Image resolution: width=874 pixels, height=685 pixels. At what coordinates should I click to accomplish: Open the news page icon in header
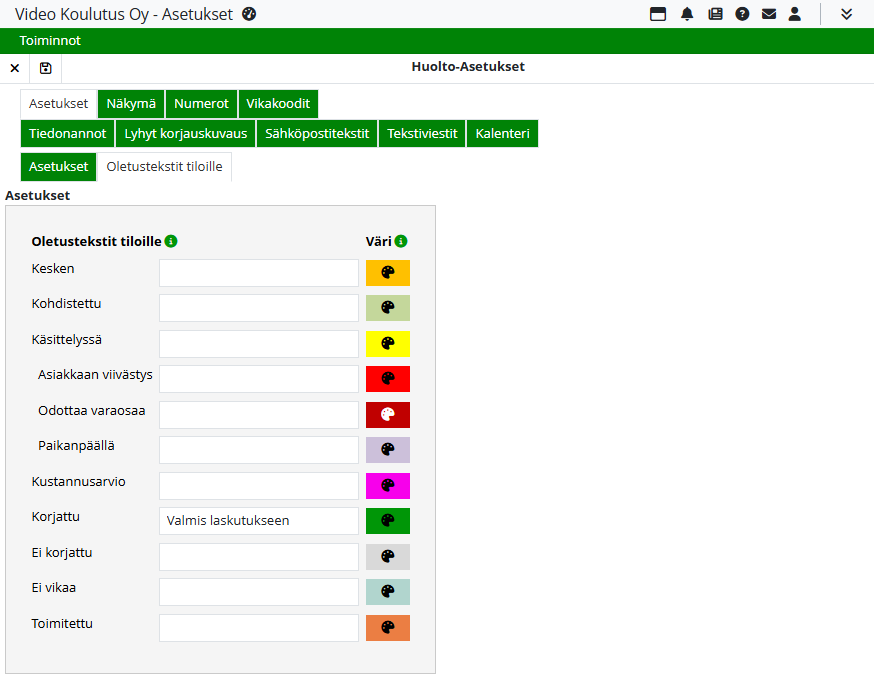pyautogui.click(x=715, y=14)
